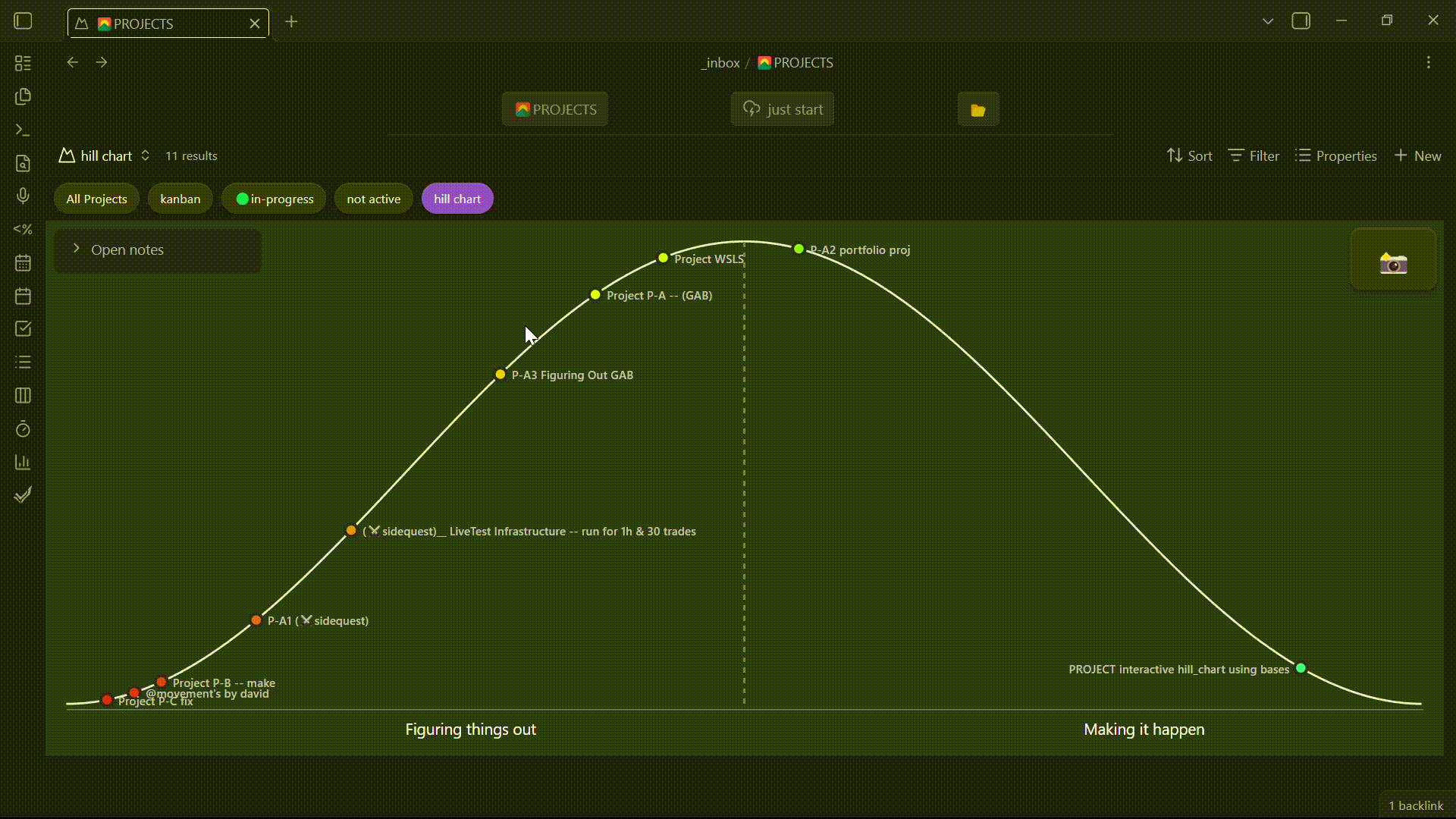This screenshot has width=1456, height=819.
Task: Select the in-progress view tab
Action: pyautogui.click(x=274, y=199)
